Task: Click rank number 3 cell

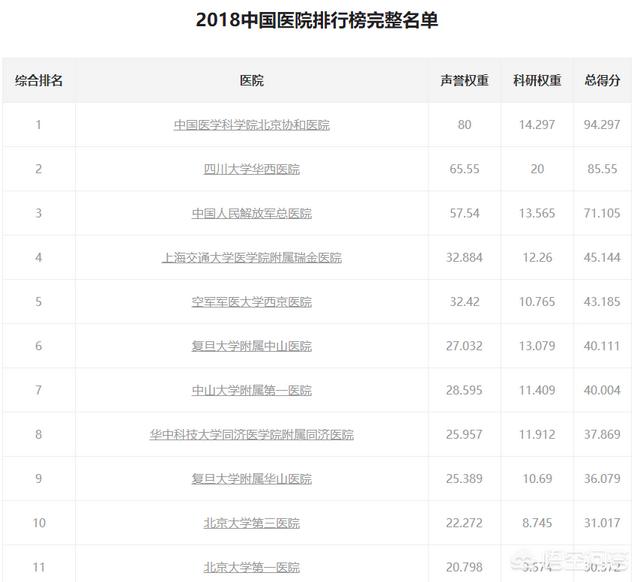Action: (39, 213)
